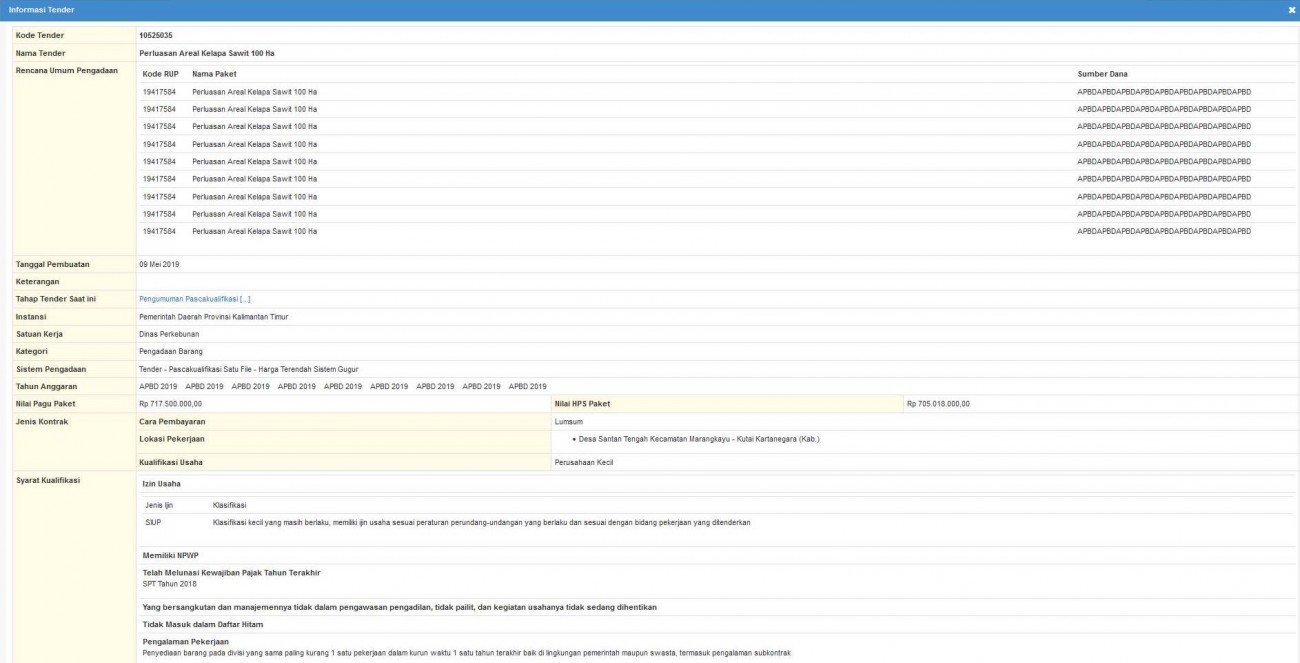Click the HPS value Rp 705.018.000,00
The width and height of the screenshot is (1300, 663).
pyautogui.click(x=937, y=404)
